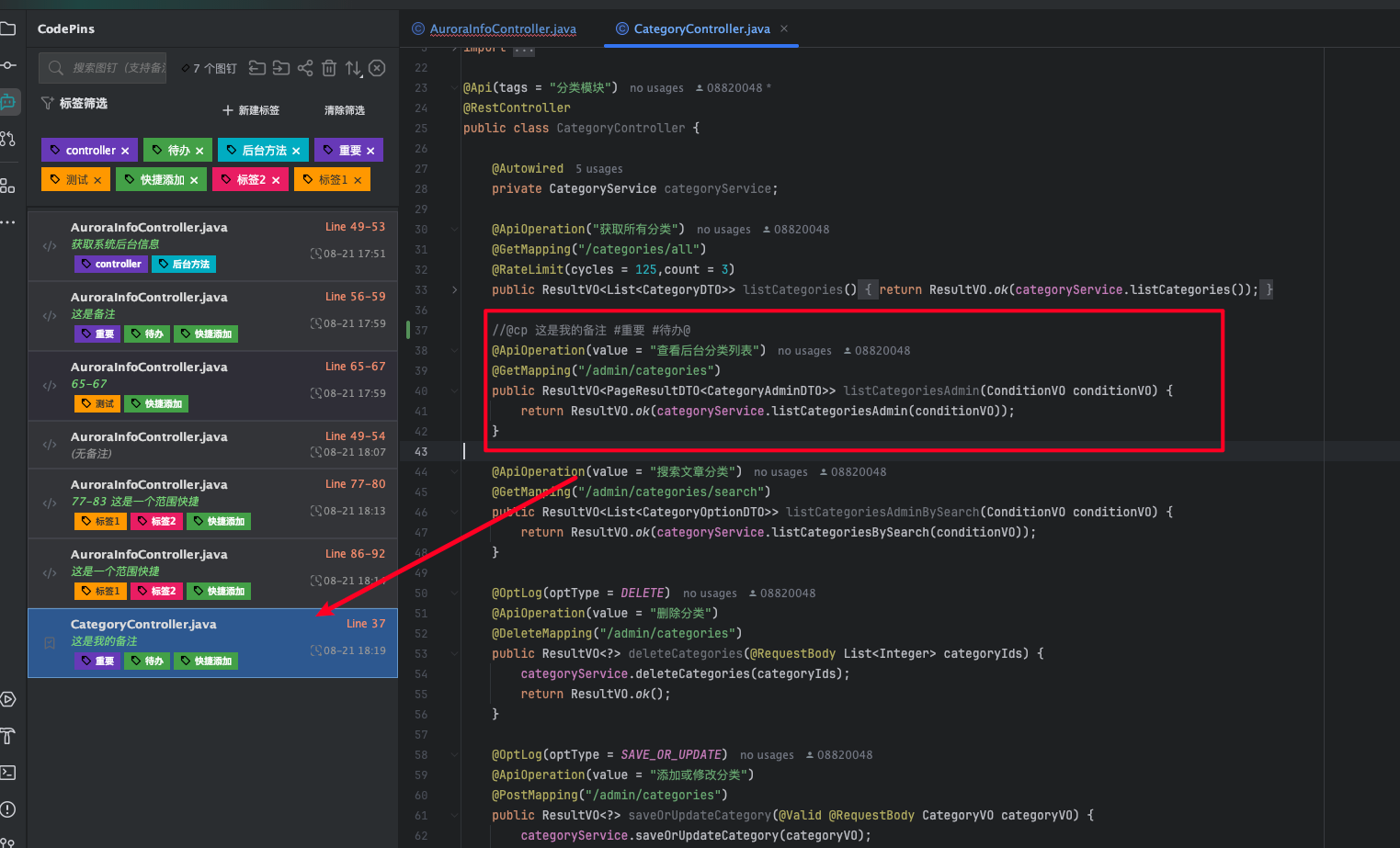Expand the folded import block chevron
The height and width of the screenshot is (848, 1400).
pyautogui.click(x=454, y=49)
